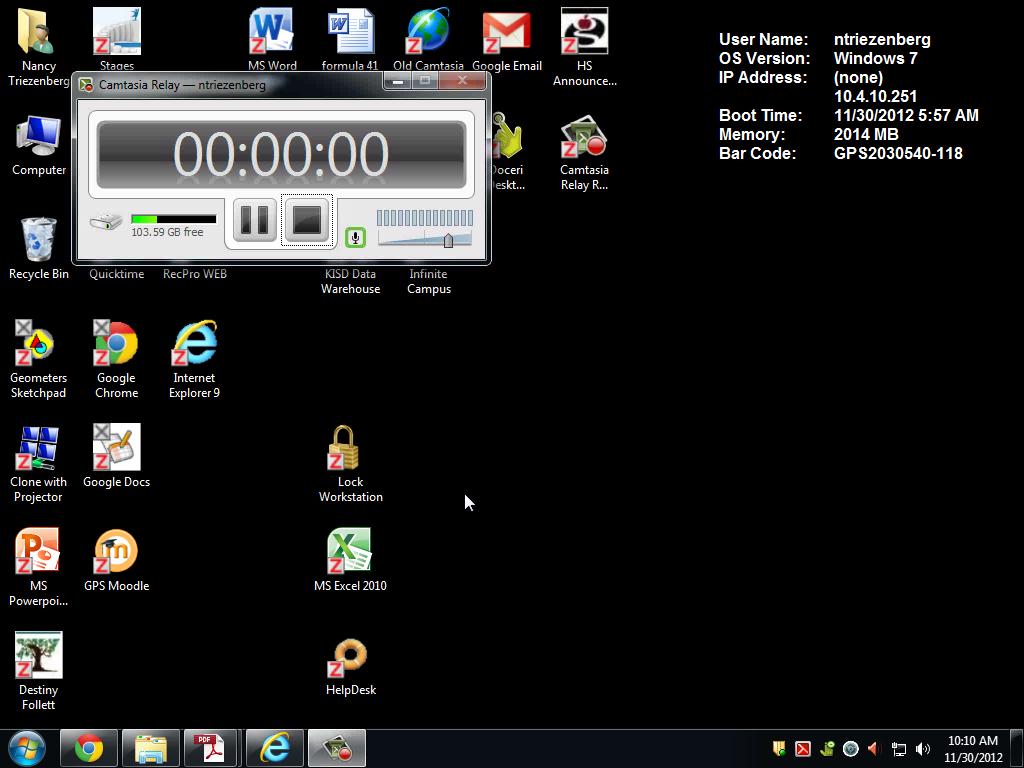Open the network tray icon
This screenshot has height=768, width=1024.
(899, 749)
